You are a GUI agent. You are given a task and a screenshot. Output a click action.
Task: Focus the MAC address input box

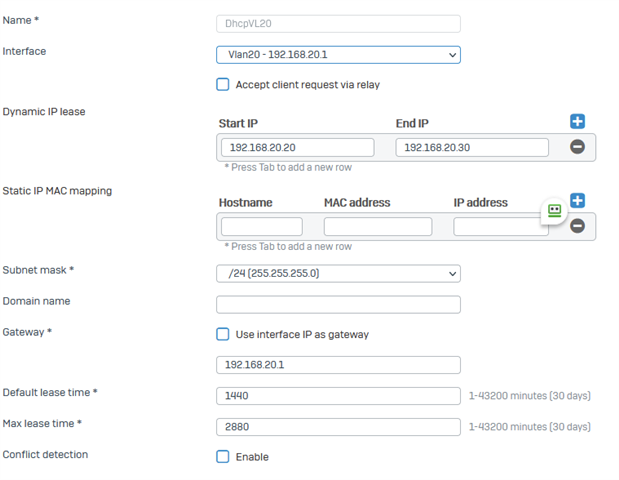pyautogui.click(x=378, y=227)
